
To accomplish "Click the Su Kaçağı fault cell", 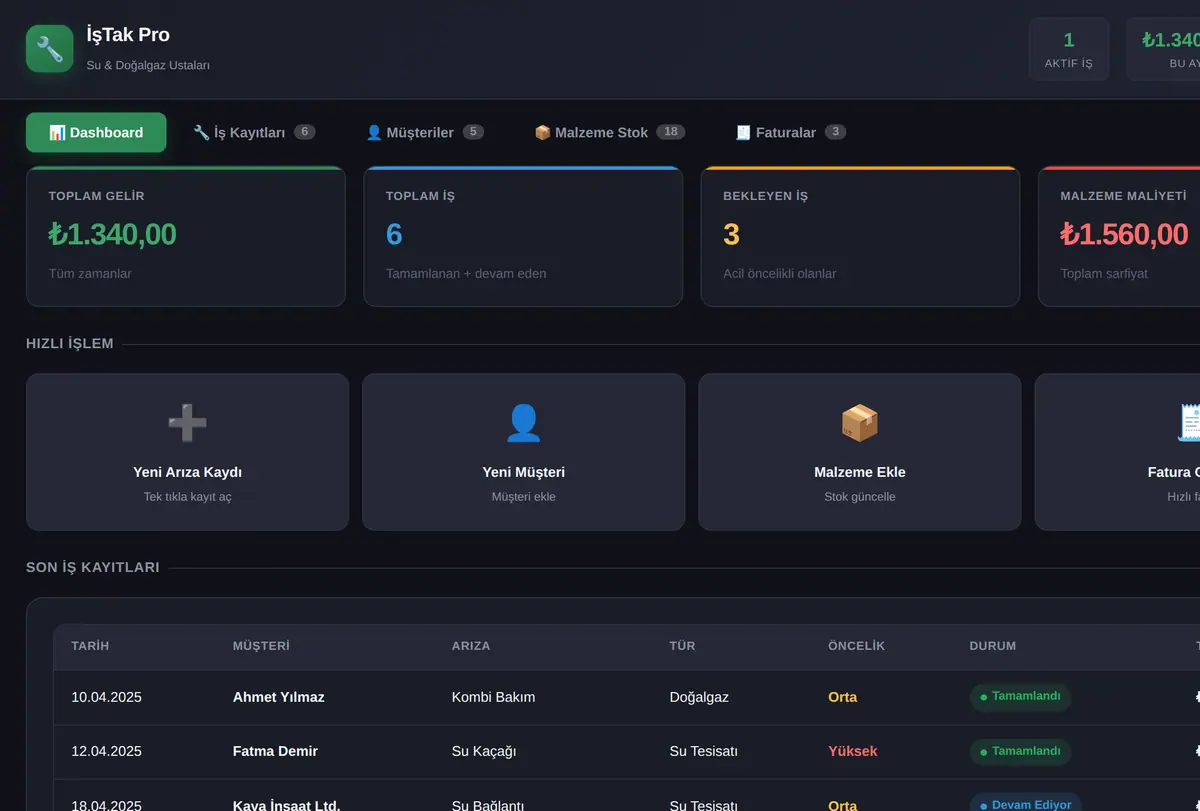I will 484,751.
